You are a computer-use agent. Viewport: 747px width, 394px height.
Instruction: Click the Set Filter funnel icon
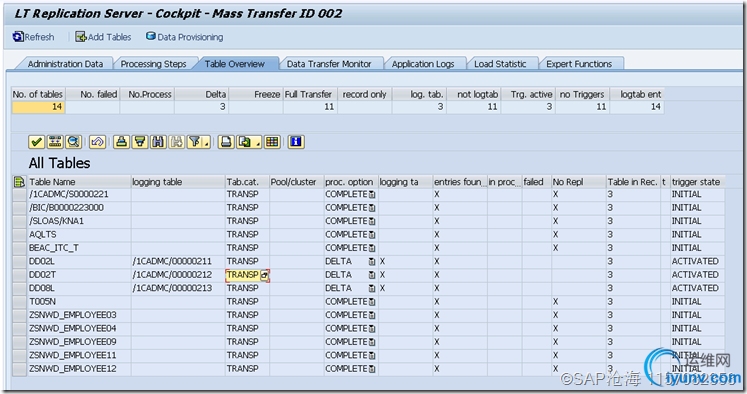[194, 142]
